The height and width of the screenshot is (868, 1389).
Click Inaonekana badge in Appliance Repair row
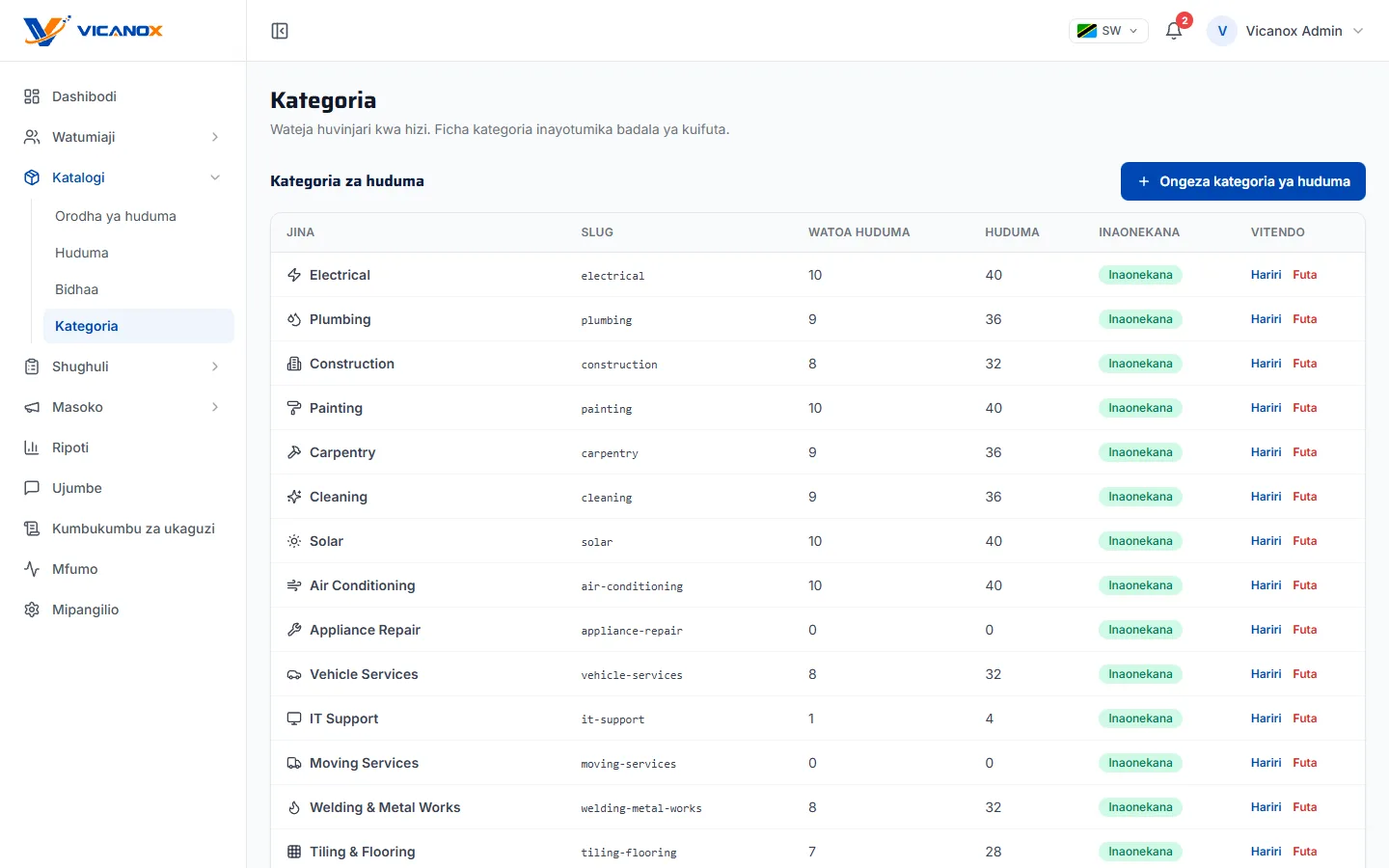pyautogui.click(x=1140, y=630)
